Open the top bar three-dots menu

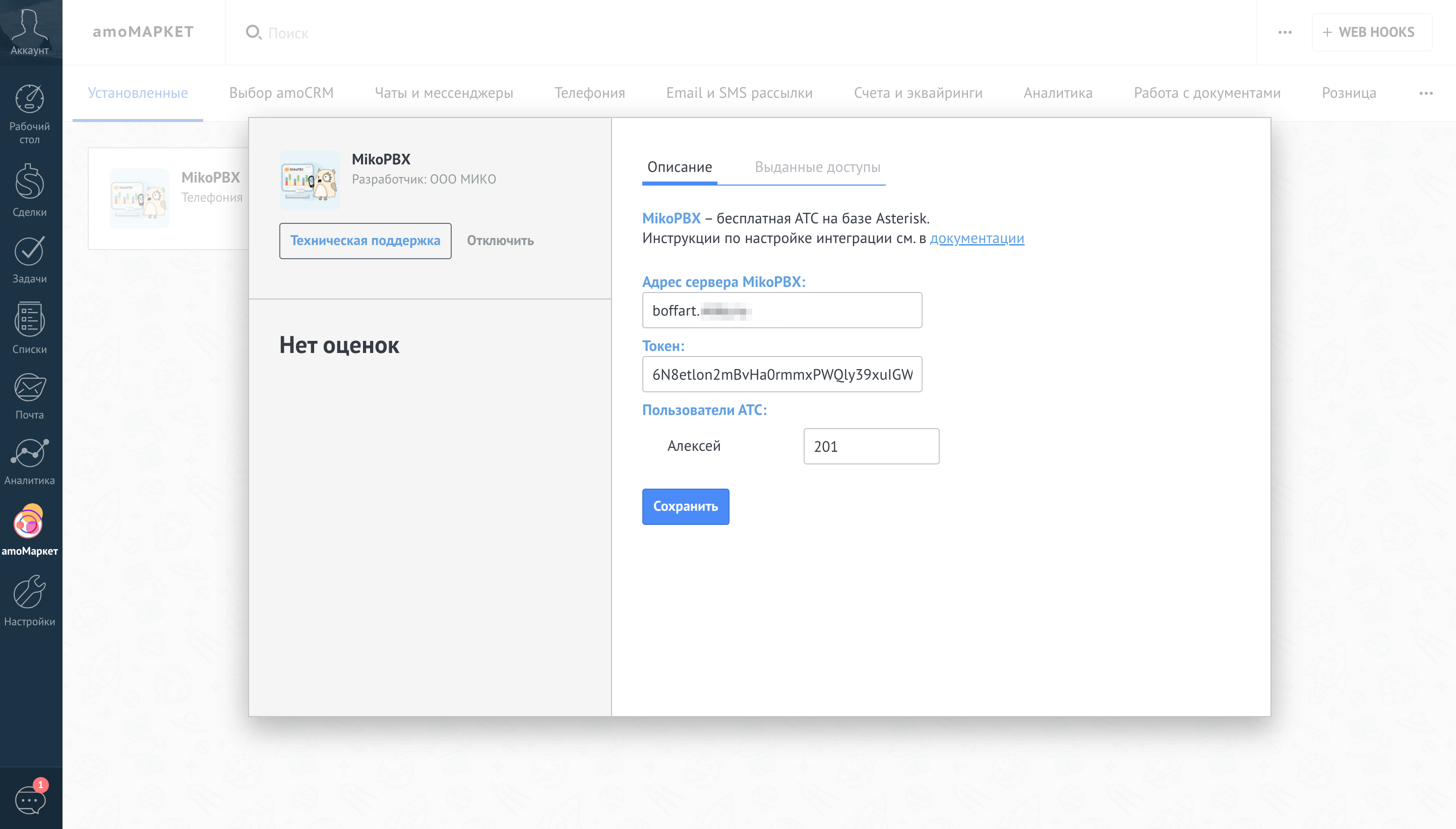pyautogui.click(x=1285, y=32)
